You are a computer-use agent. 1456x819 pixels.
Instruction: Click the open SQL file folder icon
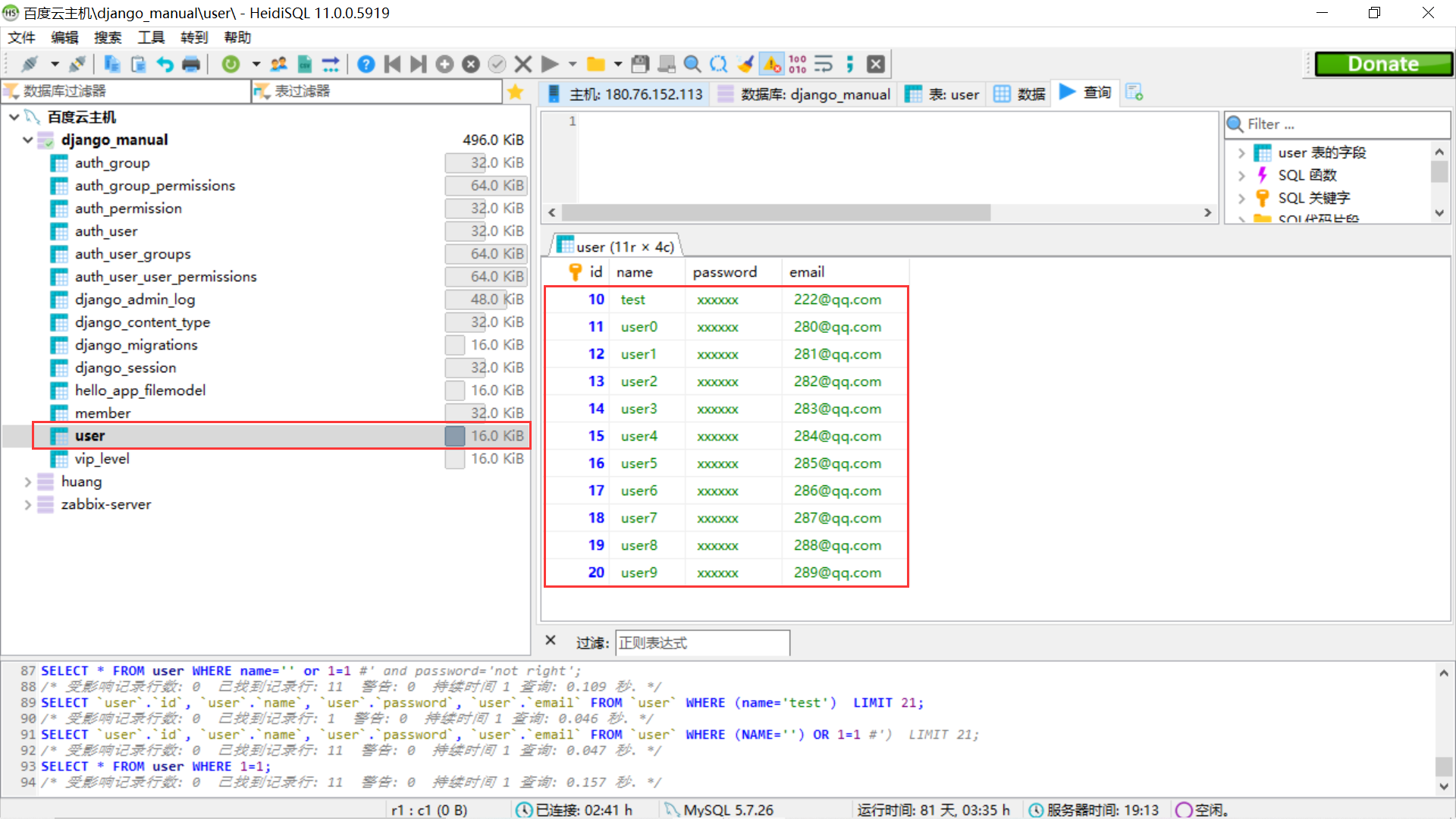click(596, 64)
